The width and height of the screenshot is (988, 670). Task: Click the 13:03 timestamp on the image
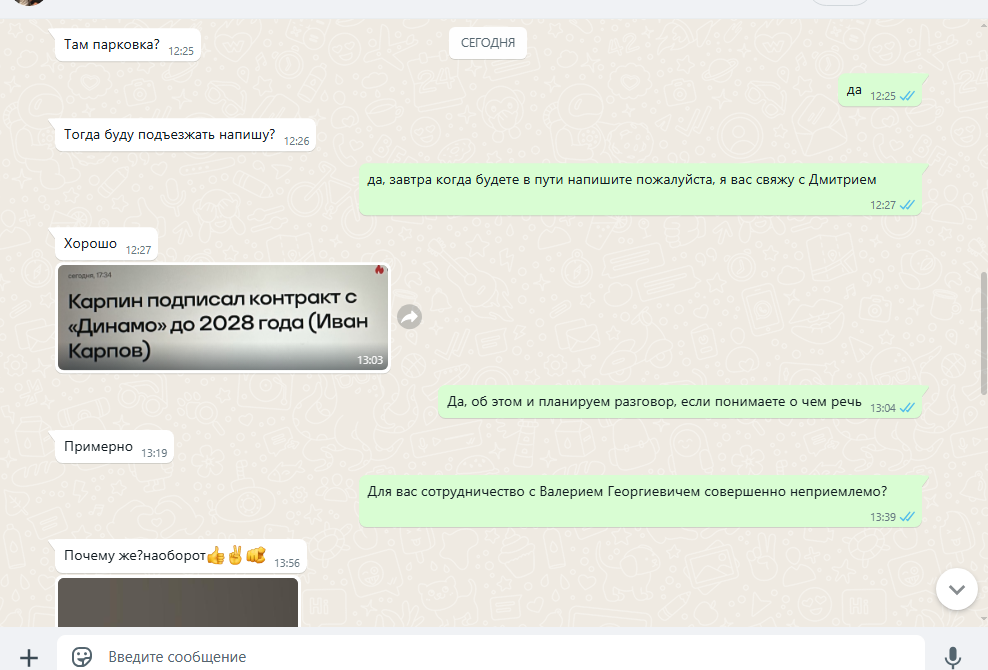tap(370, 360)
